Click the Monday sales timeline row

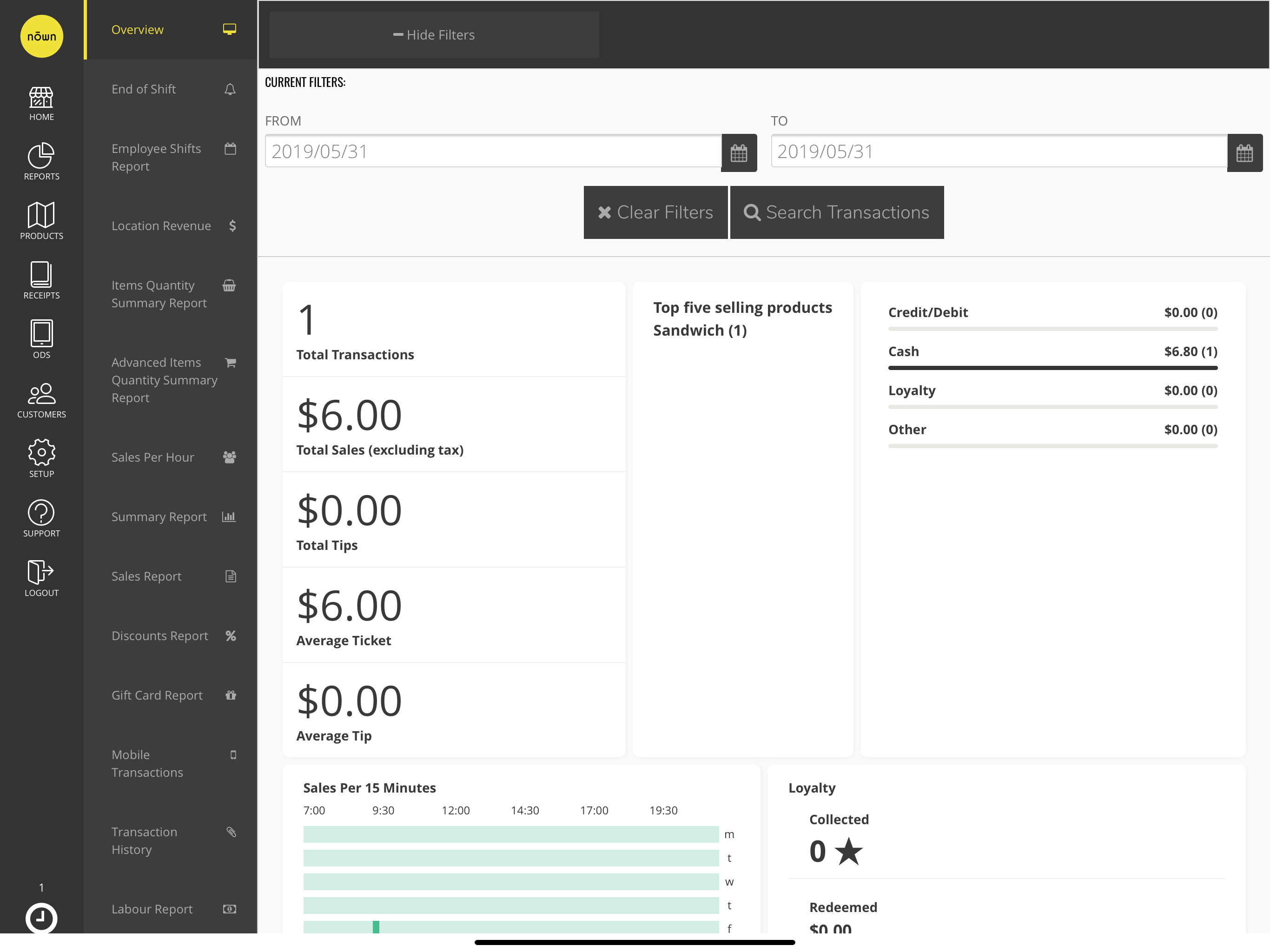pyautogui.click(x=511, y=834)
